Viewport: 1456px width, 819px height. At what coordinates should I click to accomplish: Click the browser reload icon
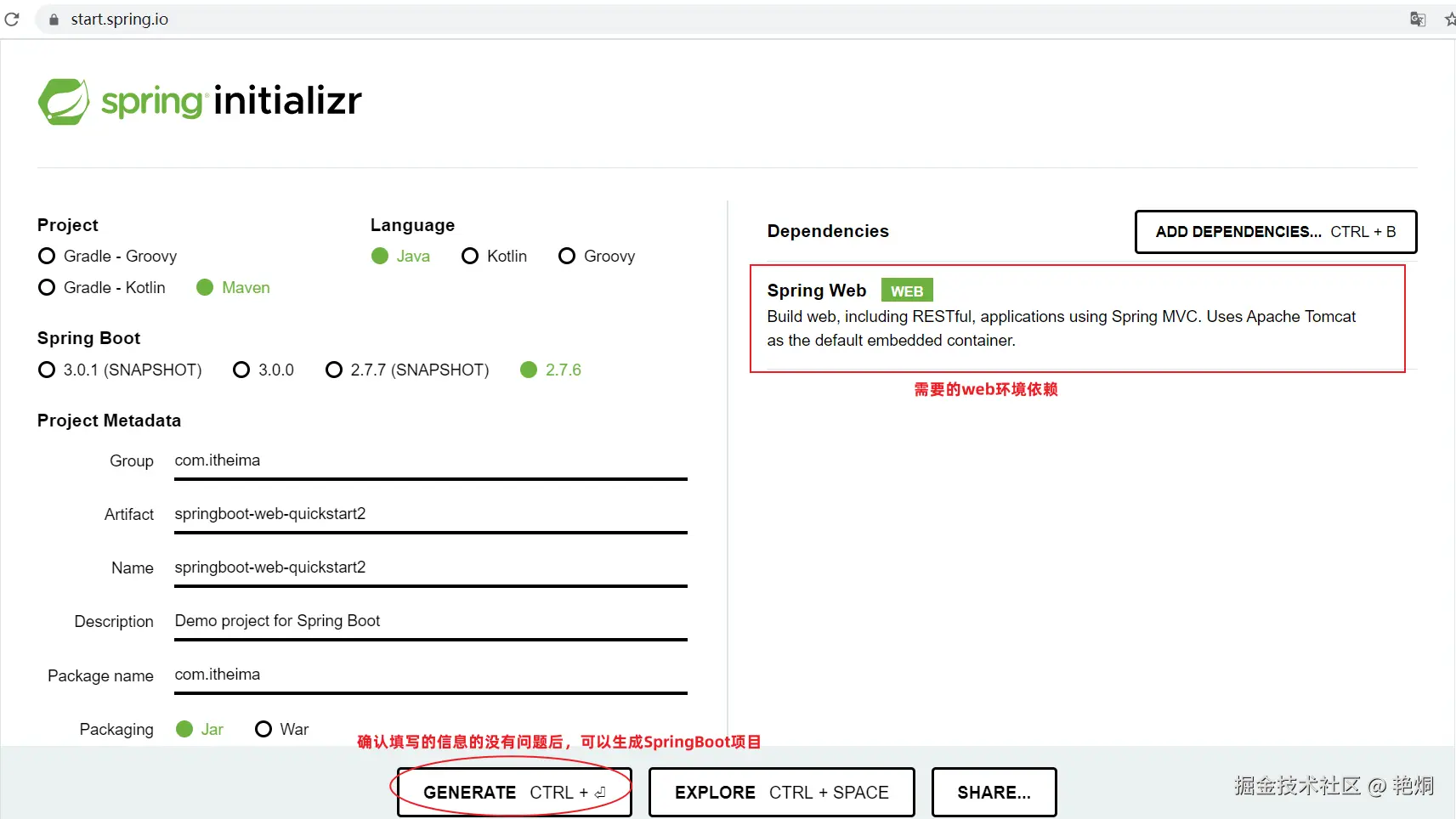pos(12,19)
